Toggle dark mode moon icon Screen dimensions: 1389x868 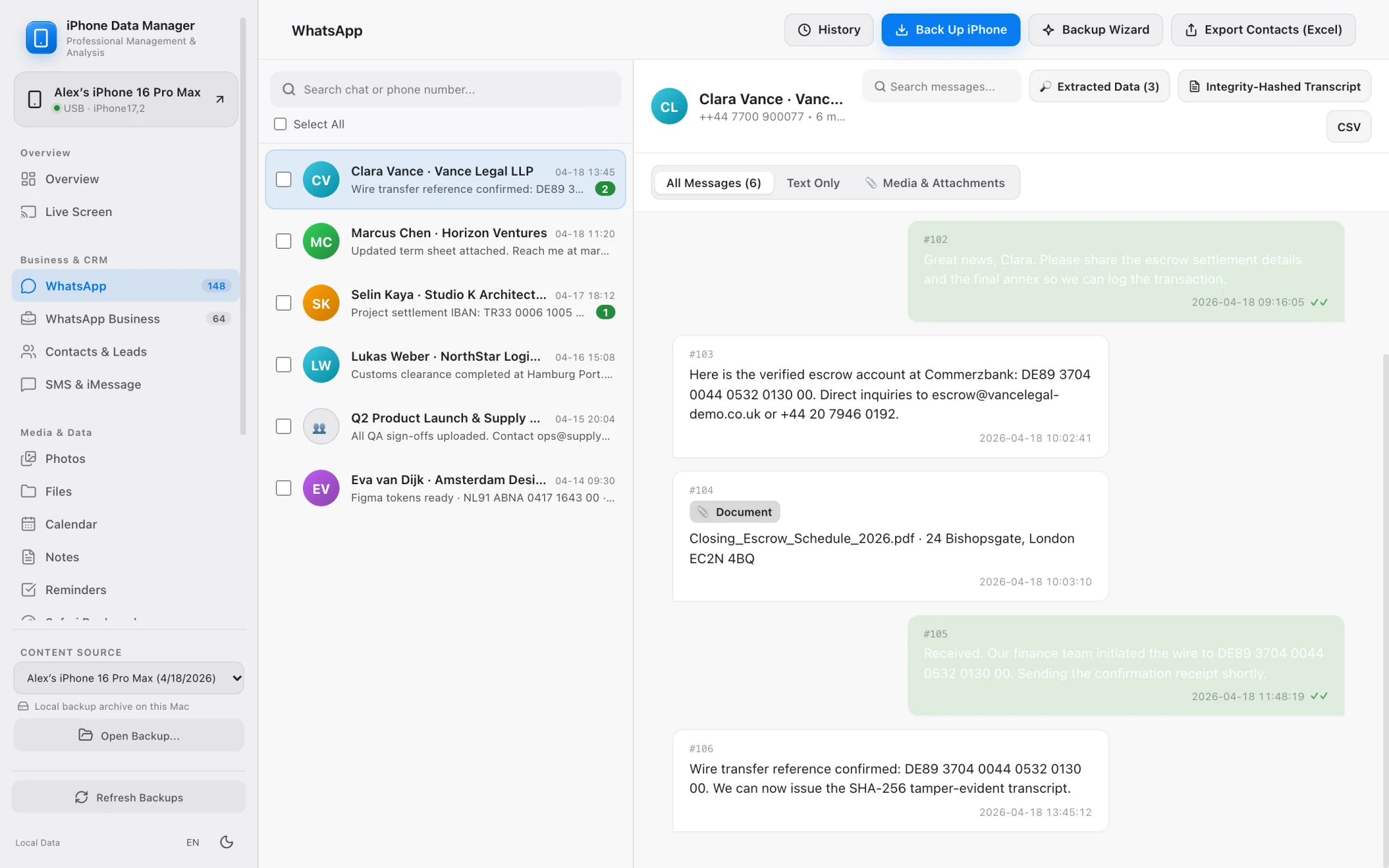click(226, 842)
